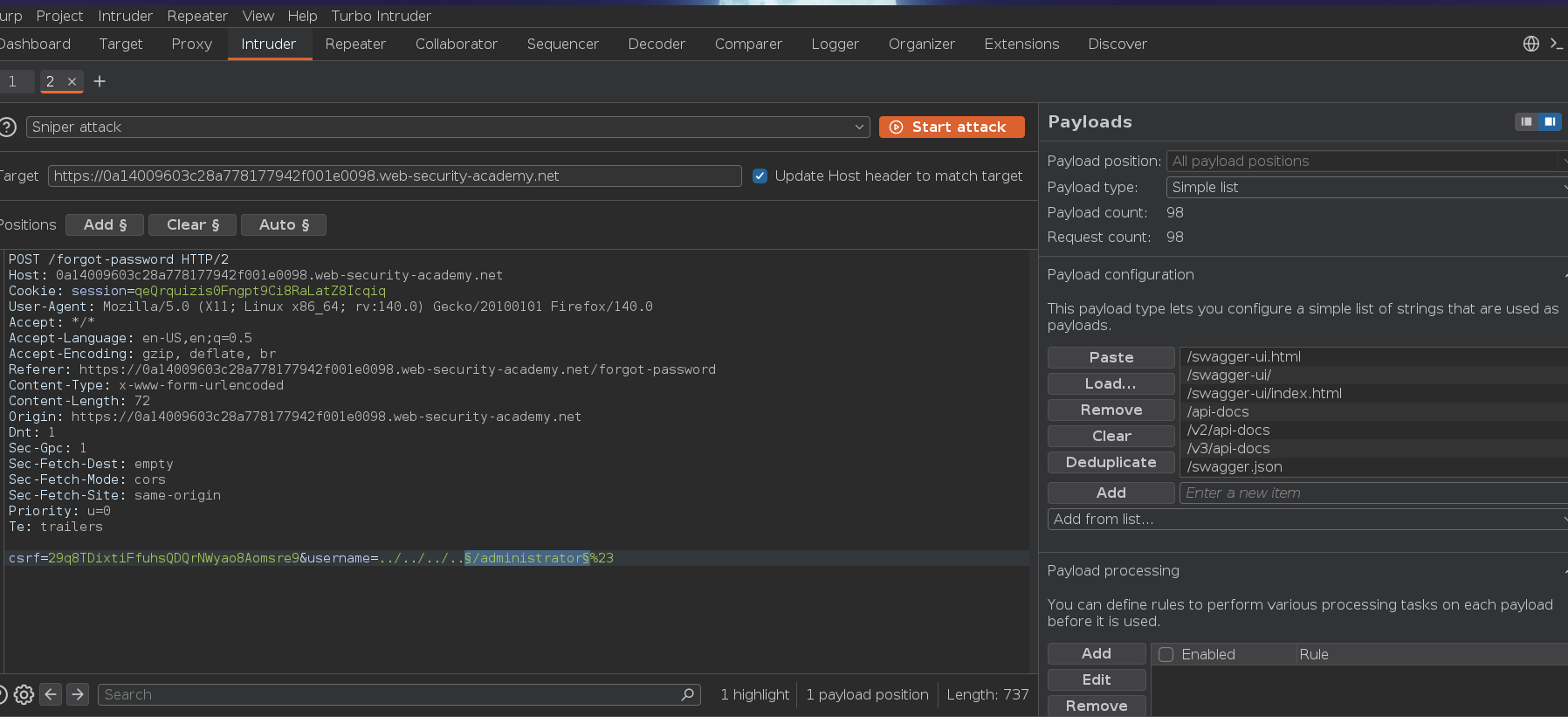Open the Add from list dropdown

tap(1308, 519)
